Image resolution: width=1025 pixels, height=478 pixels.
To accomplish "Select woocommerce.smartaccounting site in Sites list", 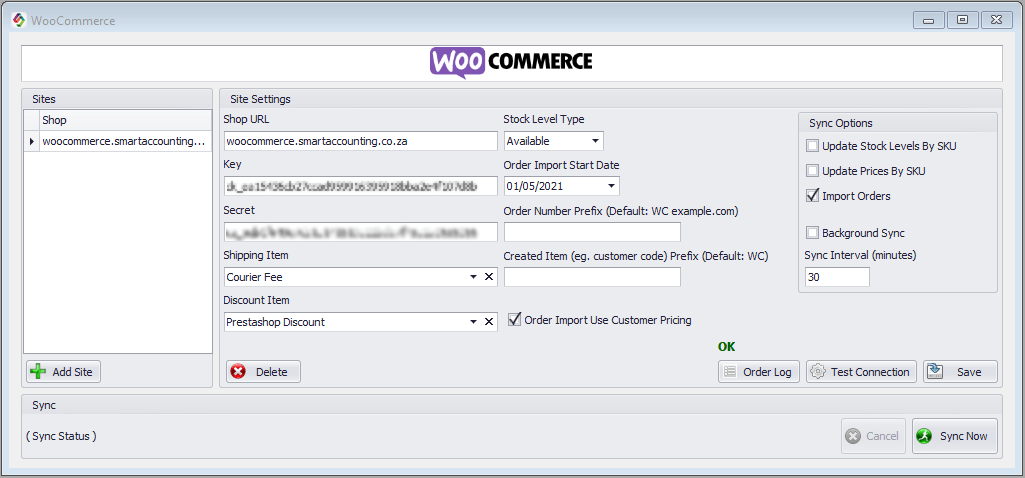I will [126, 141].
